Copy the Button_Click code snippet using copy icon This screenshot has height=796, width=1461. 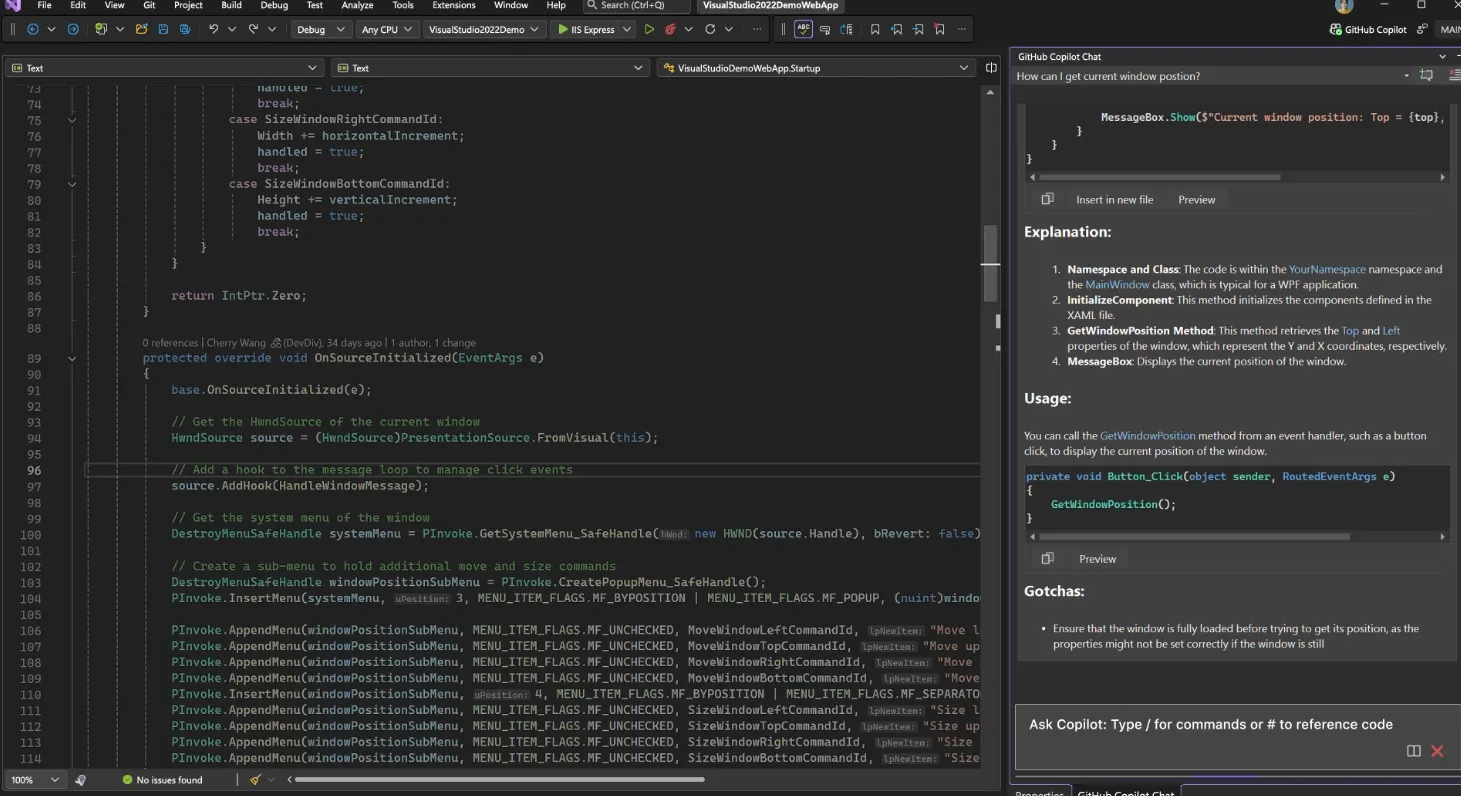point(1047,558)
